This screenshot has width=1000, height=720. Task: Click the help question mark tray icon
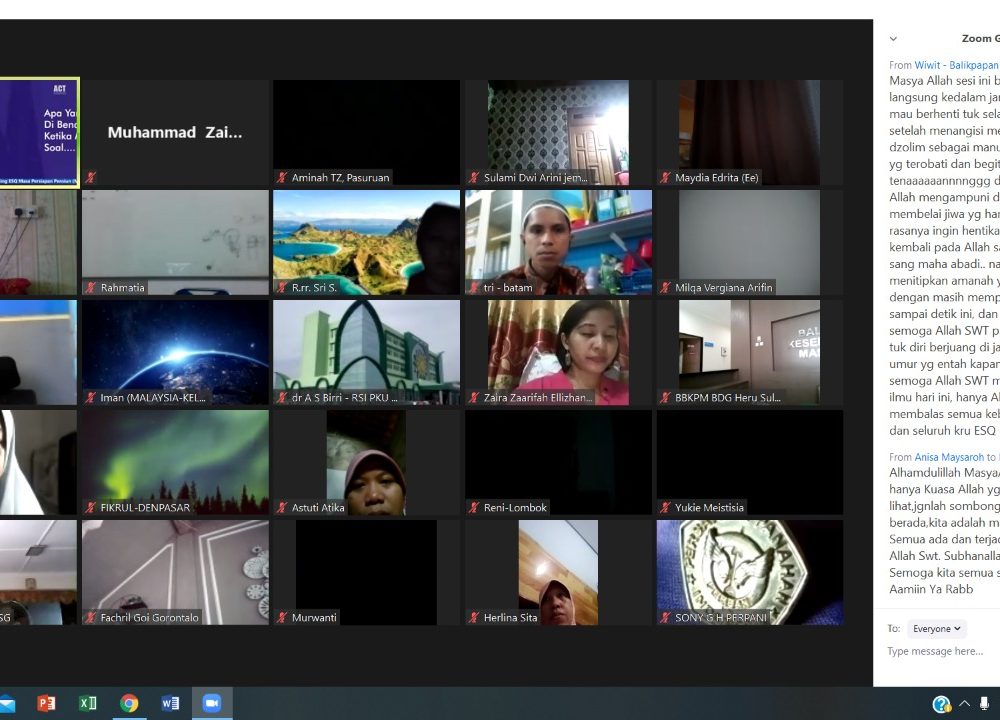click(941, 704)
